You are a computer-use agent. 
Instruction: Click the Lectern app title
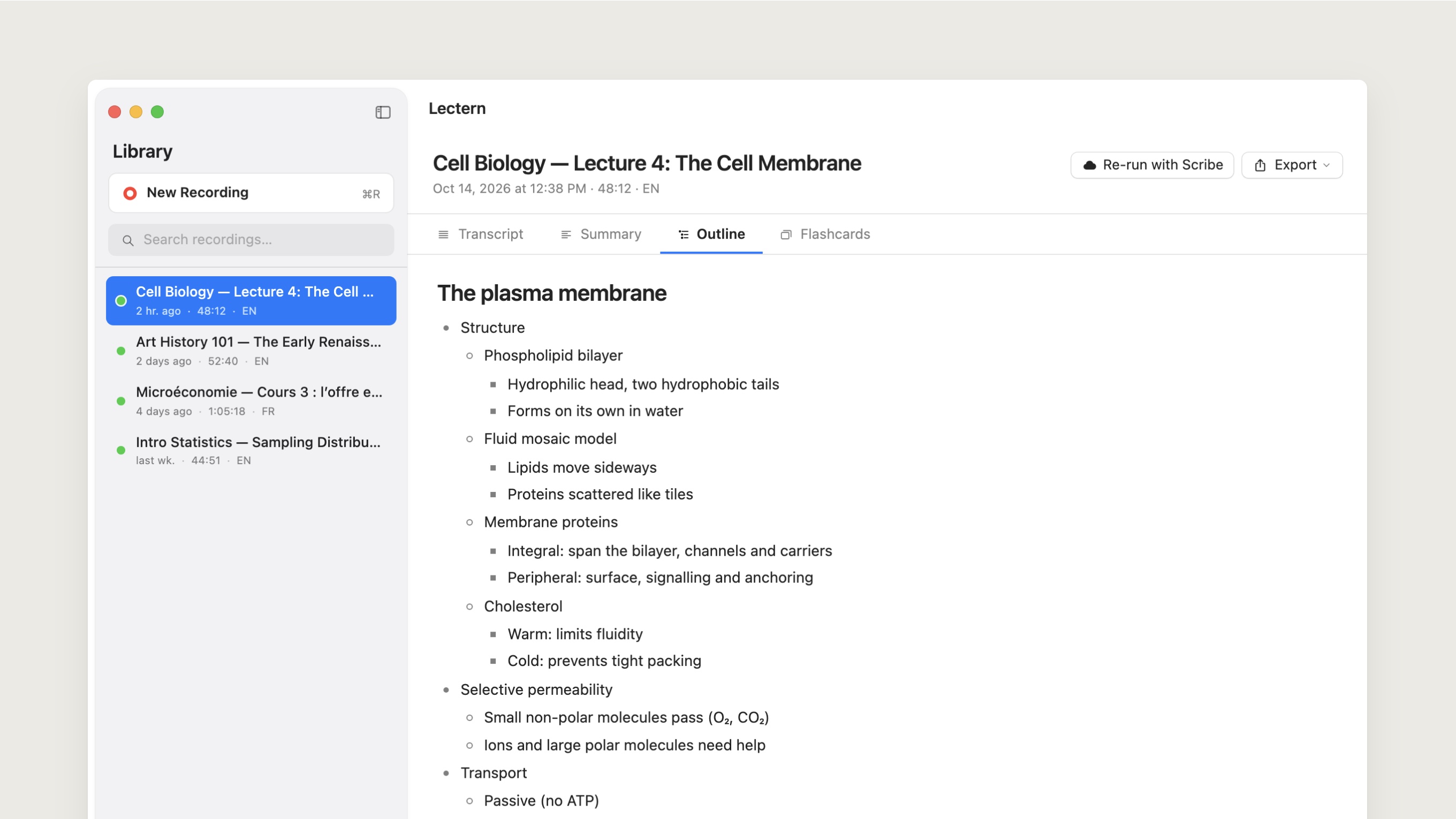457,109
